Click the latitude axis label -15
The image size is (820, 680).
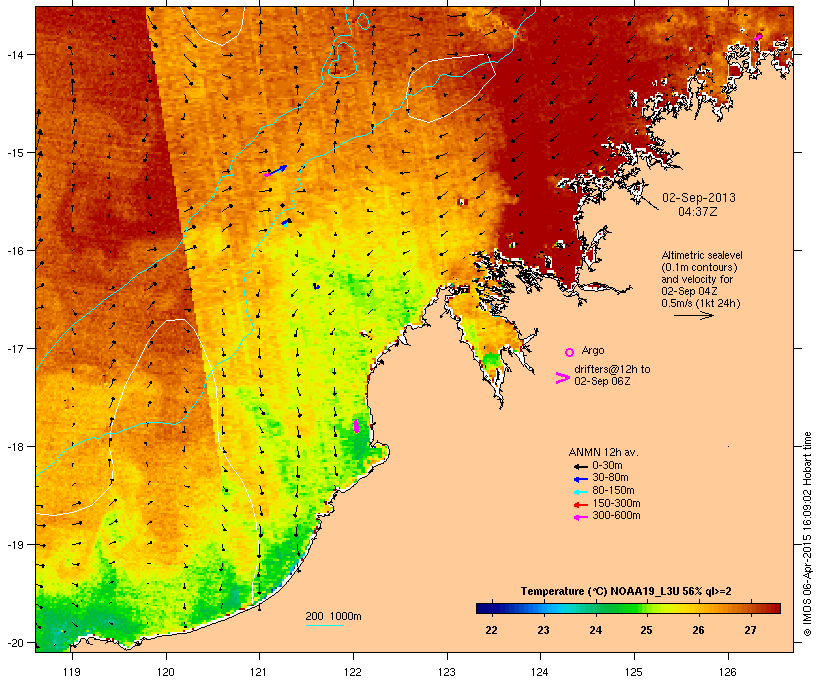pyautogui.click(x=15, y=153)
